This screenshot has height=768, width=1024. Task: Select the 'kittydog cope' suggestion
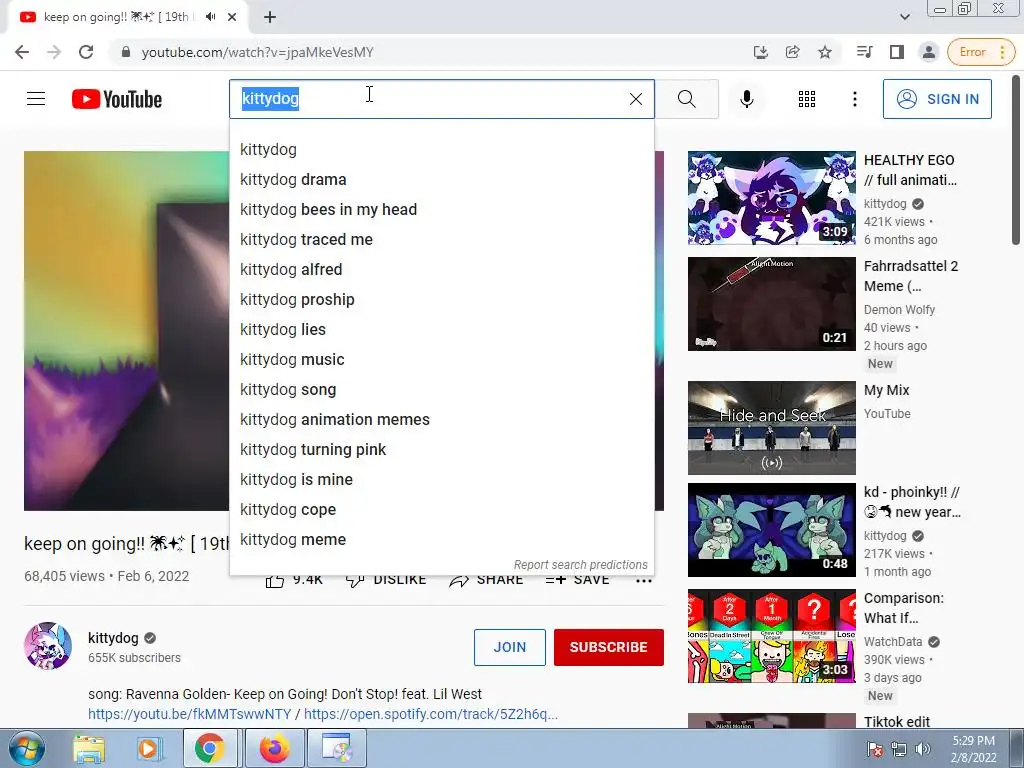[x=441, y=510]
